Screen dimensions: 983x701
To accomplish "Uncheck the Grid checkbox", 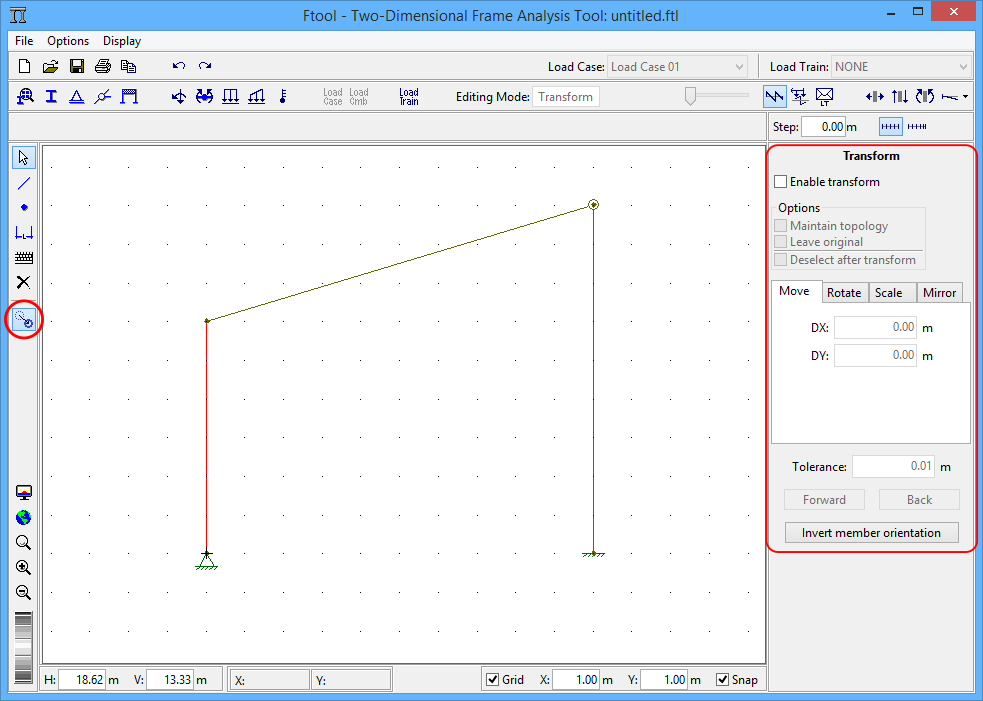I will 492,680.
